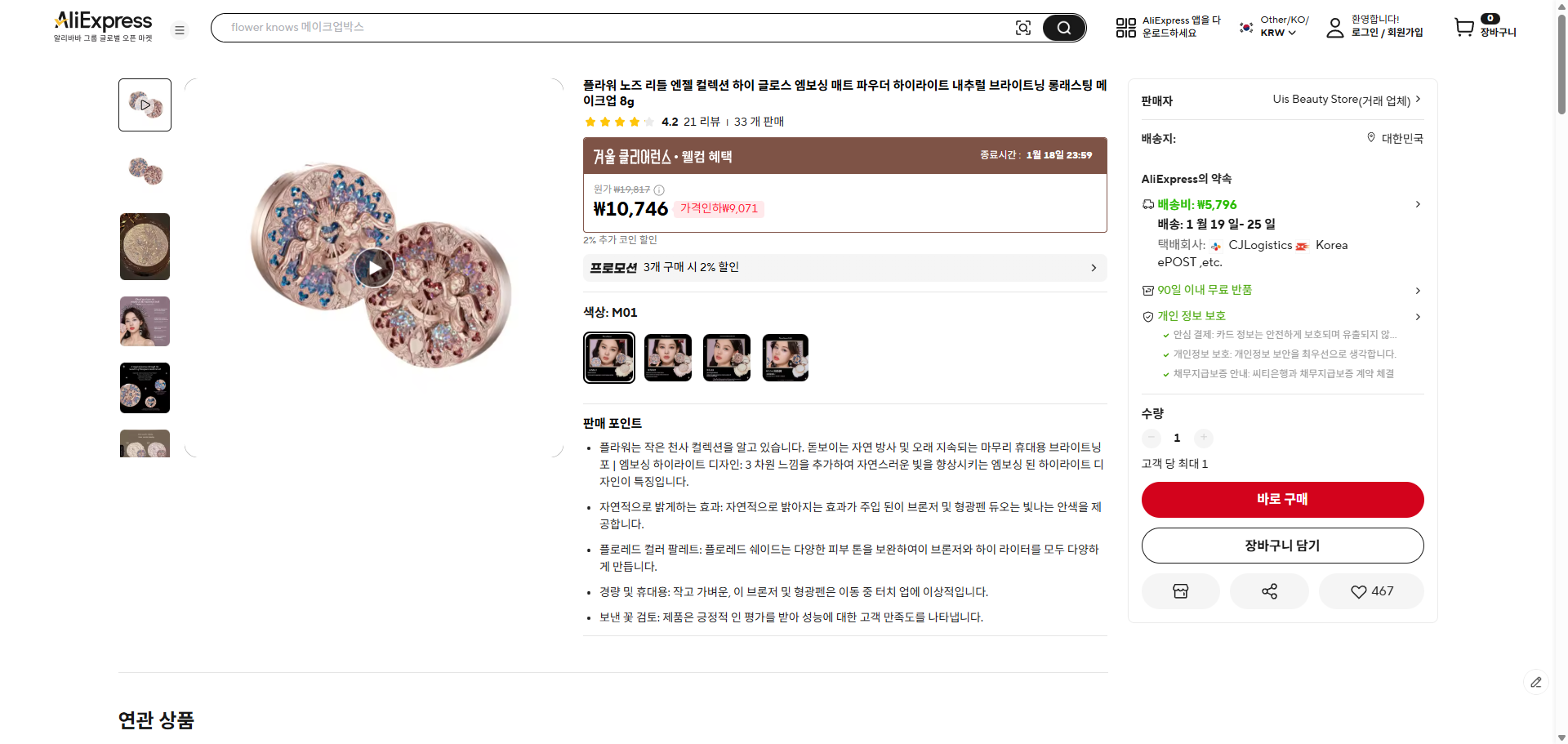Share the product using the share icon
This screenshot has width=1568, height=744.
1268,590
